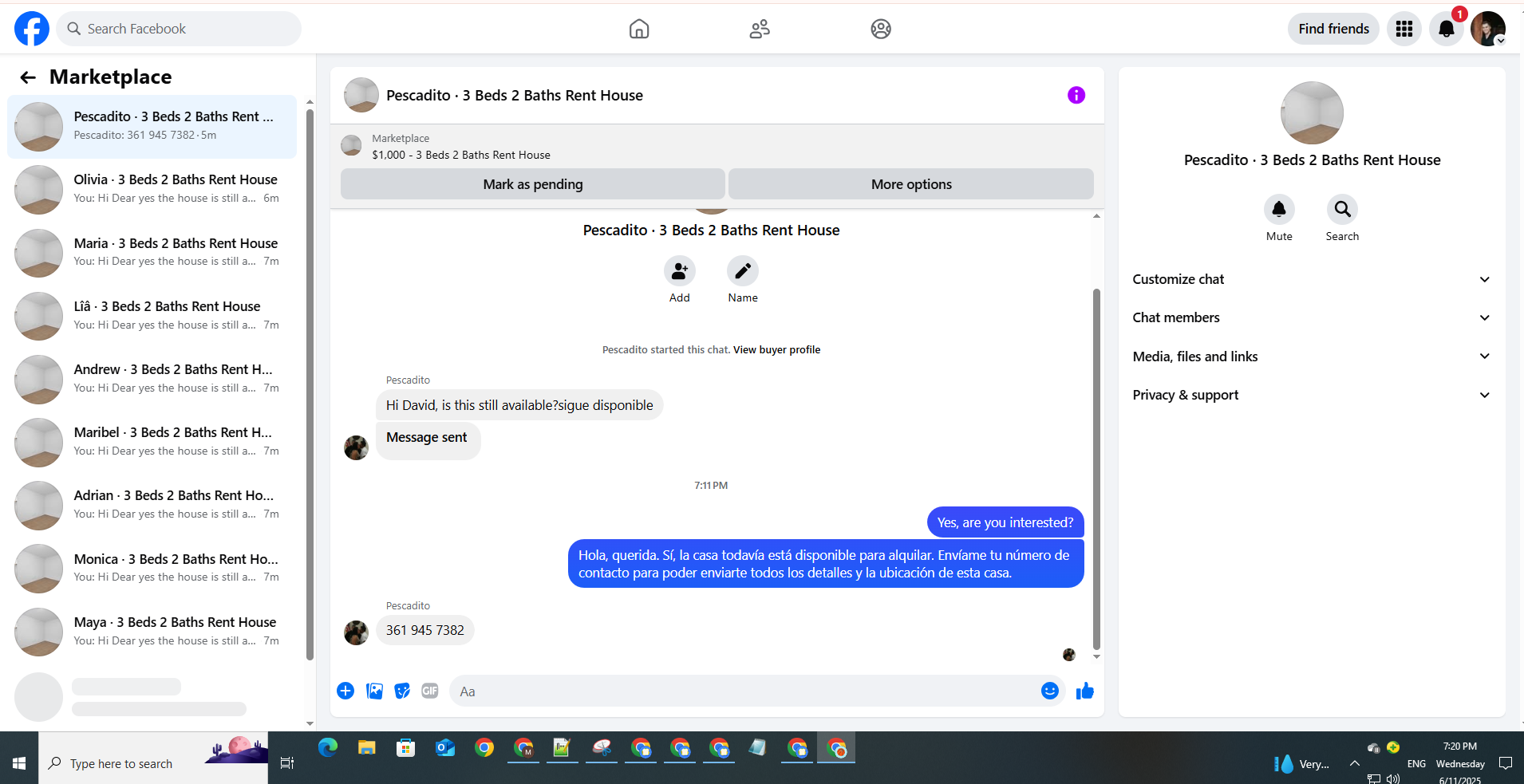The image size is (1524, 784).
Task: Open View buyer profile link
Action: (x=776, y=349)
